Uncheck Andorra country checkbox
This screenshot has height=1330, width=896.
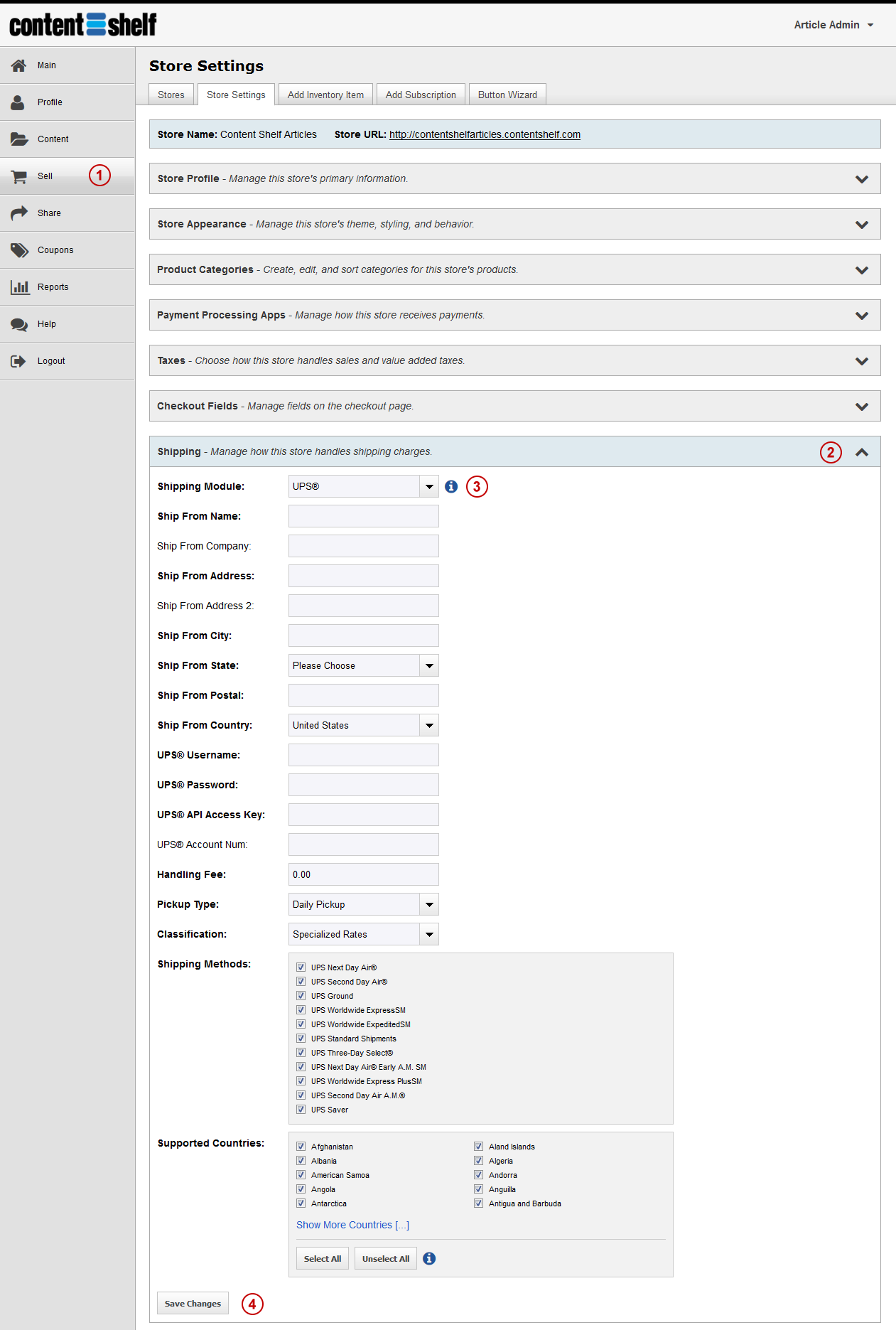click(x=479, y=1175)
